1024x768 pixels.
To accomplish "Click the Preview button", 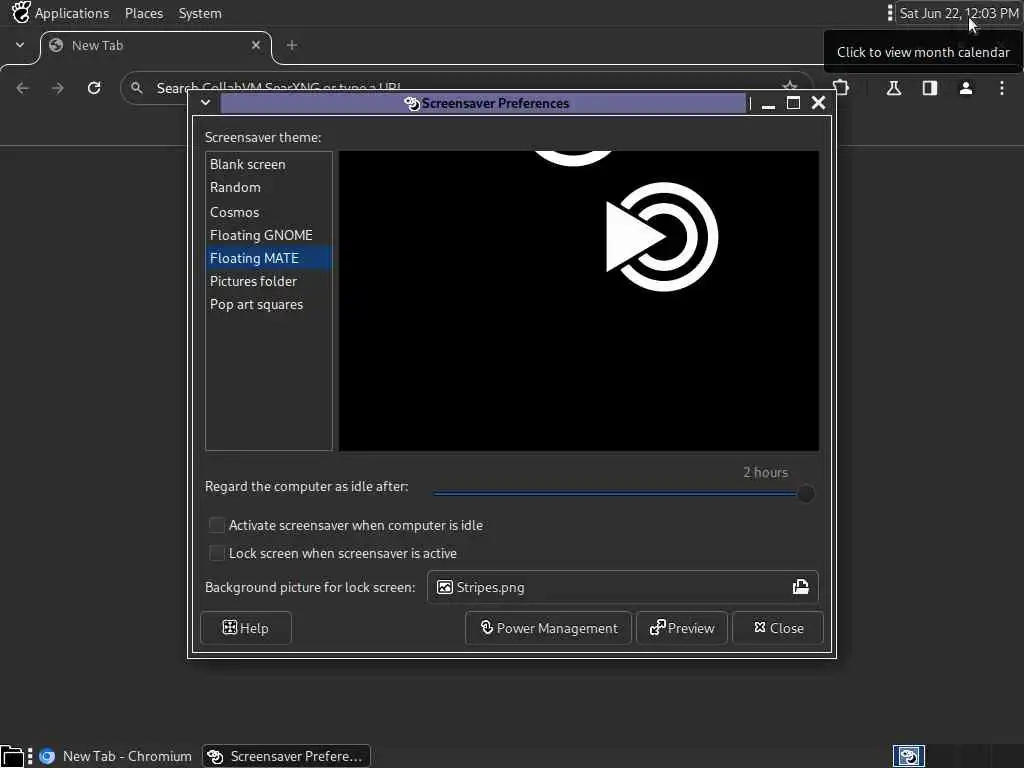I will click(x=682, y=628).
